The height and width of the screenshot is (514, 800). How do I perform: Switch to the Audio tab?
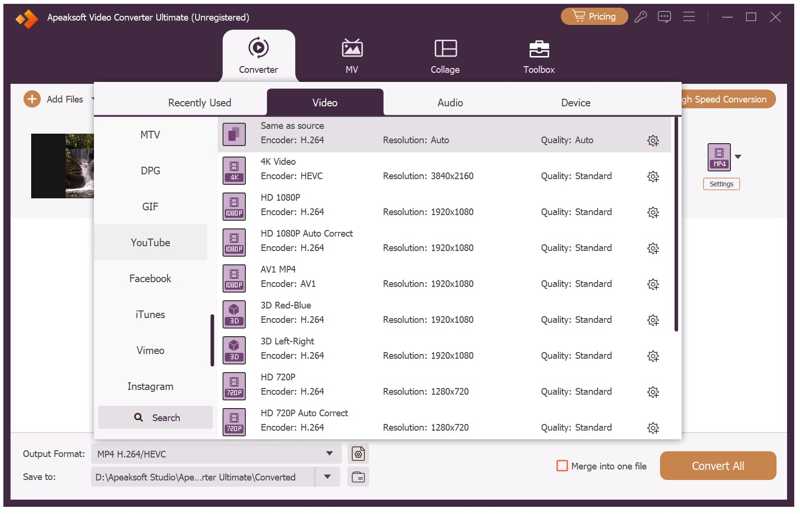coord(450,103)
